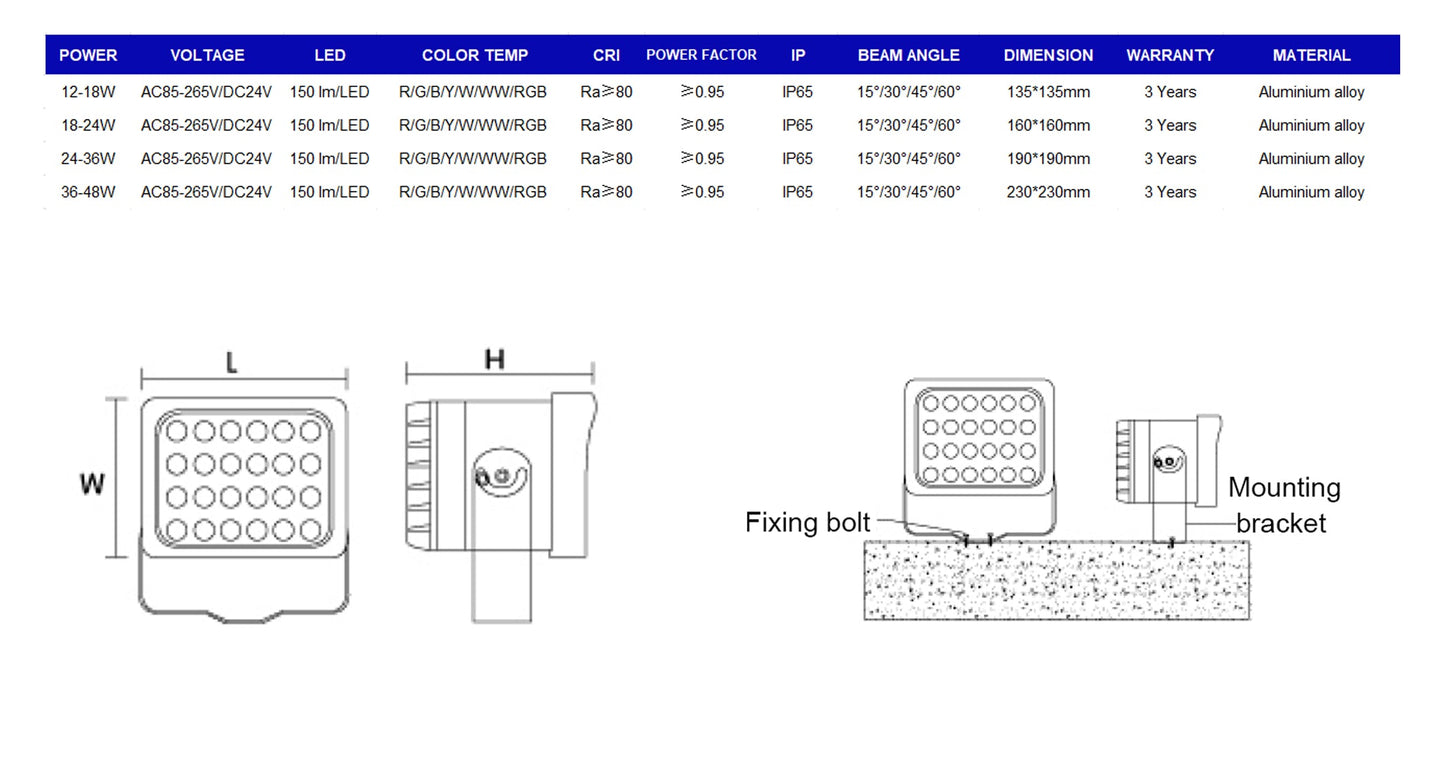Image resolution: width=1445 pixels, height=769 pixels.
Task: Click the speckled concrete mounting base
Action: (1056, 580)
